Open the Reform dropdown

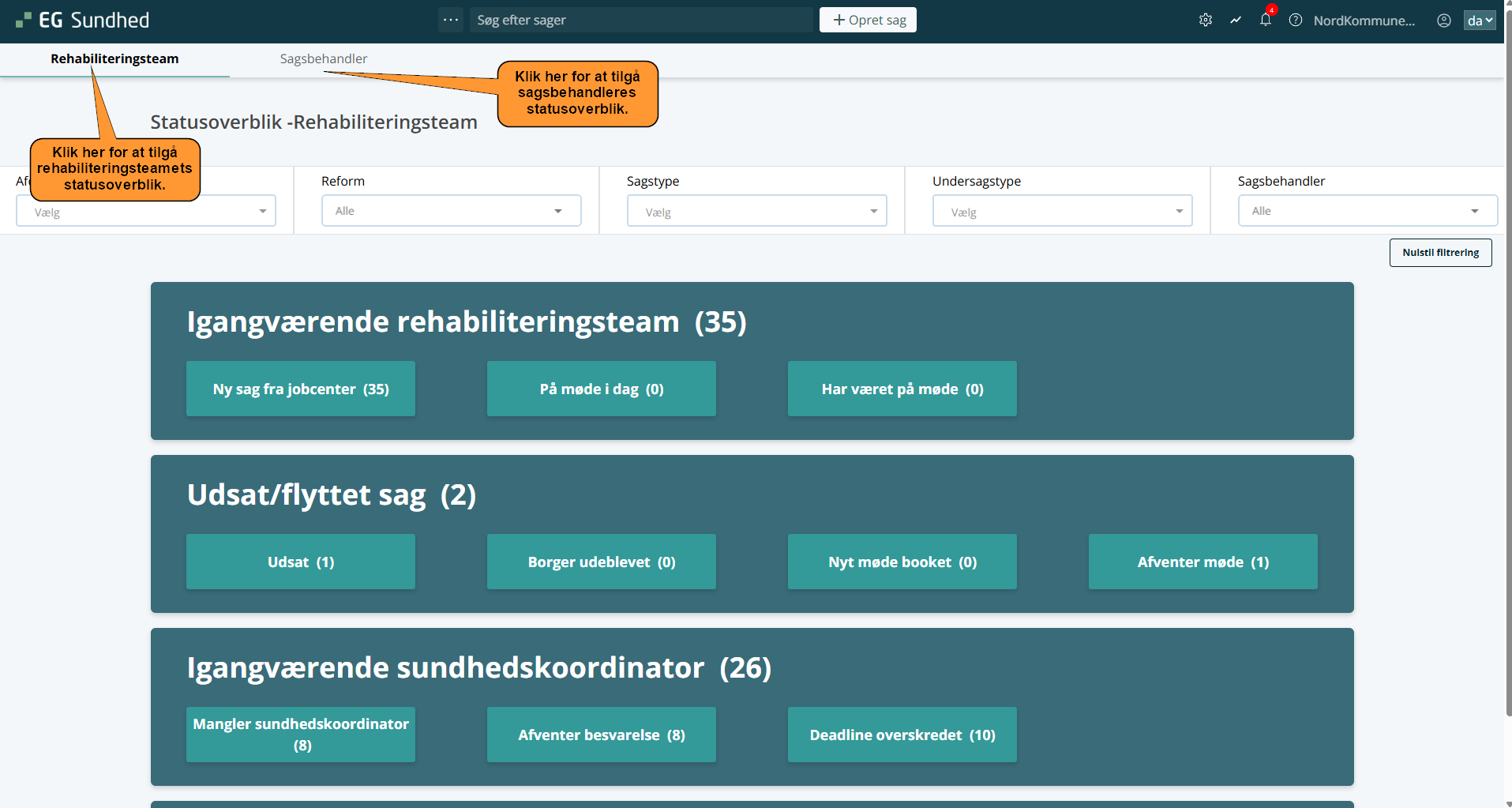pyautogui.click(x=451, y=211)
